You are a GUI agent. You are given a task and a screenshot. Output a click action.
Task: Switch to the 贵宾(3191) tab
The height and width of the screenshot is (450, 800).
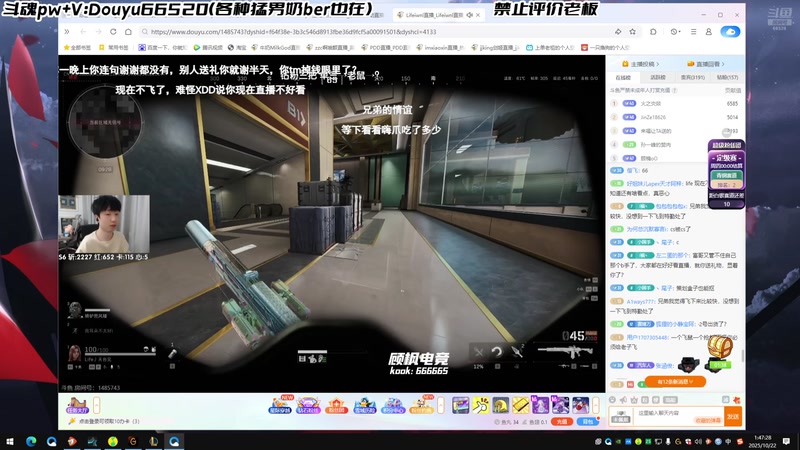pos(692,78)
